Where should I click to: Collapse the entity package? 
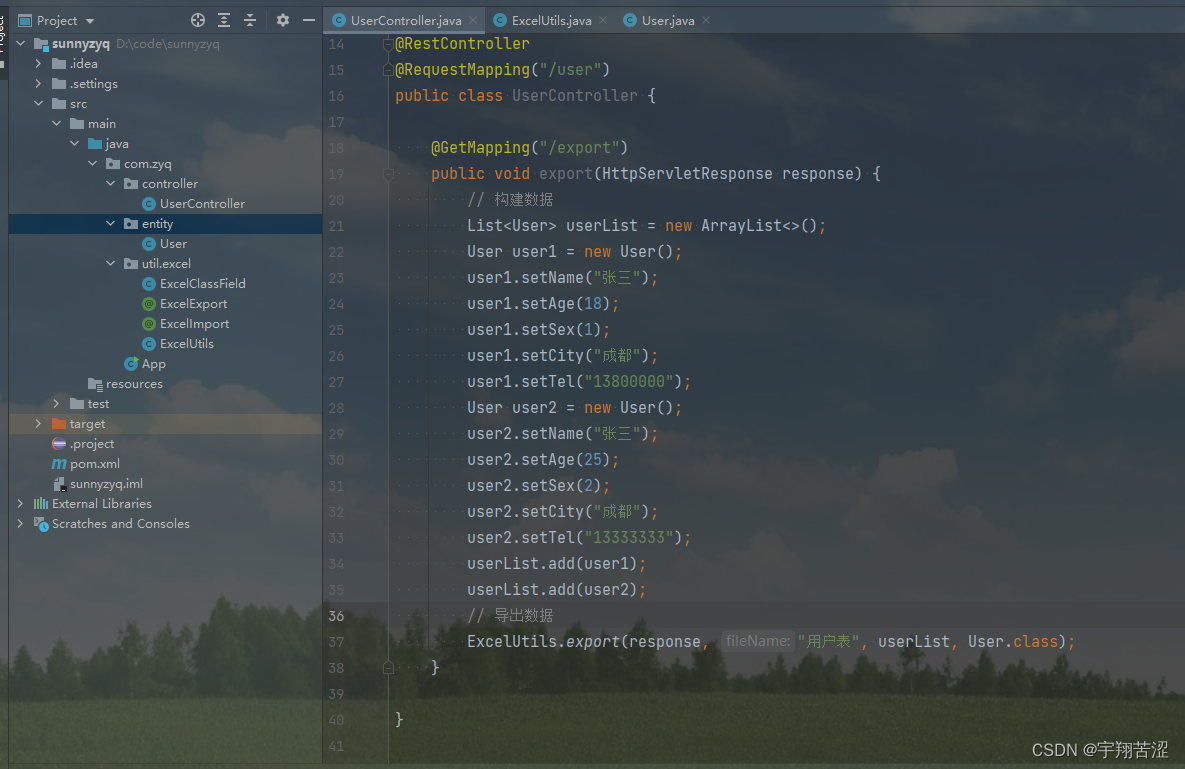coord(111,224)
